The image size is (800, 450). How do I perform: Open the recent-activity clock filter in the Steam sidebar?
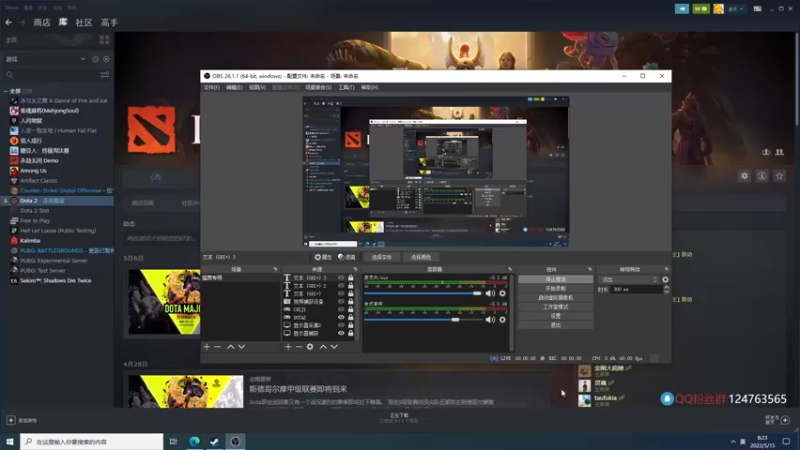tap(95, 59)
